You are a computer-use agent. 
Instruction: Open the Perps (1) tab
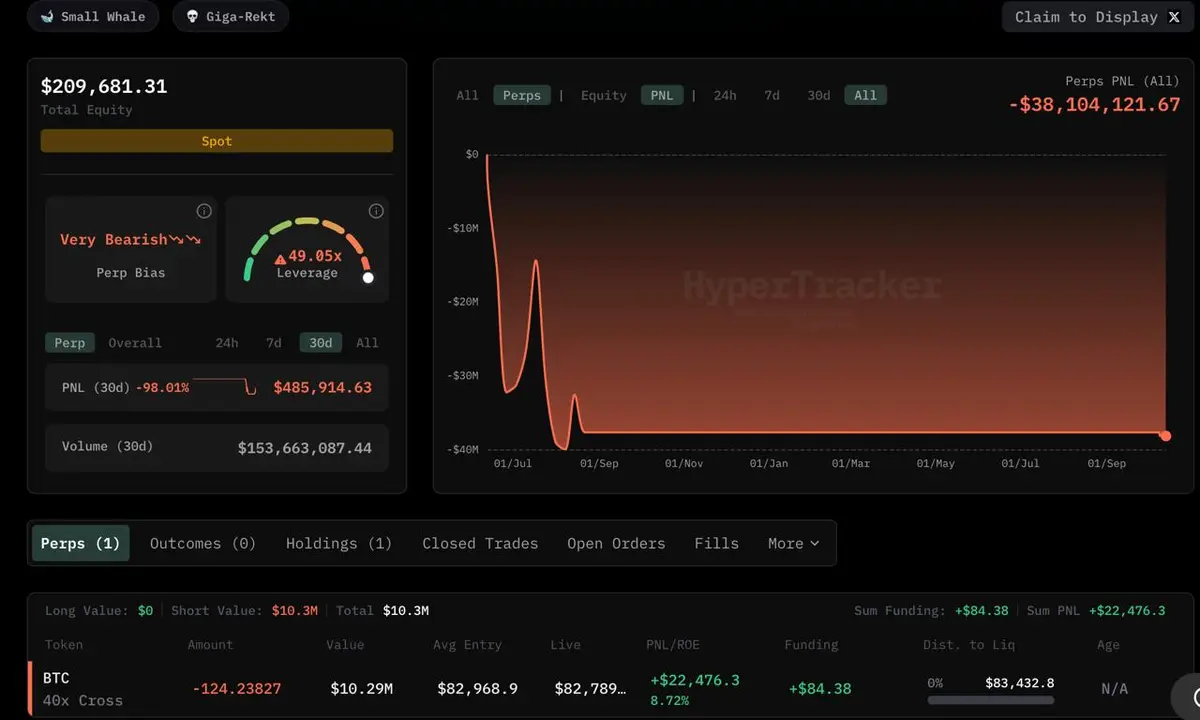81,543
